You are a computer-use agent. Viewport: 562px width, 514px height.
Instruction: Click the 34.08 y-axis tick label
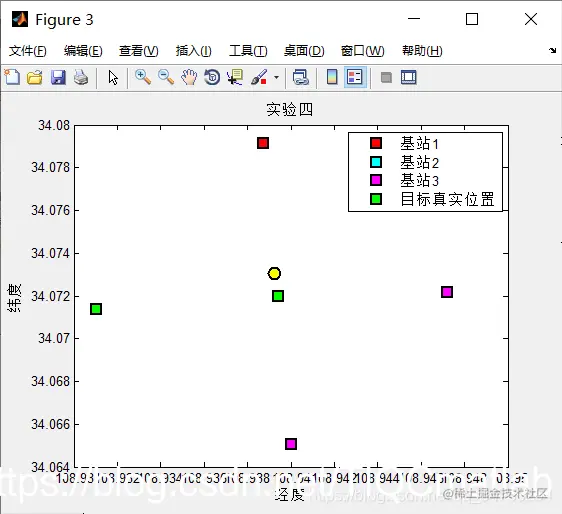(x=54, y=125)
